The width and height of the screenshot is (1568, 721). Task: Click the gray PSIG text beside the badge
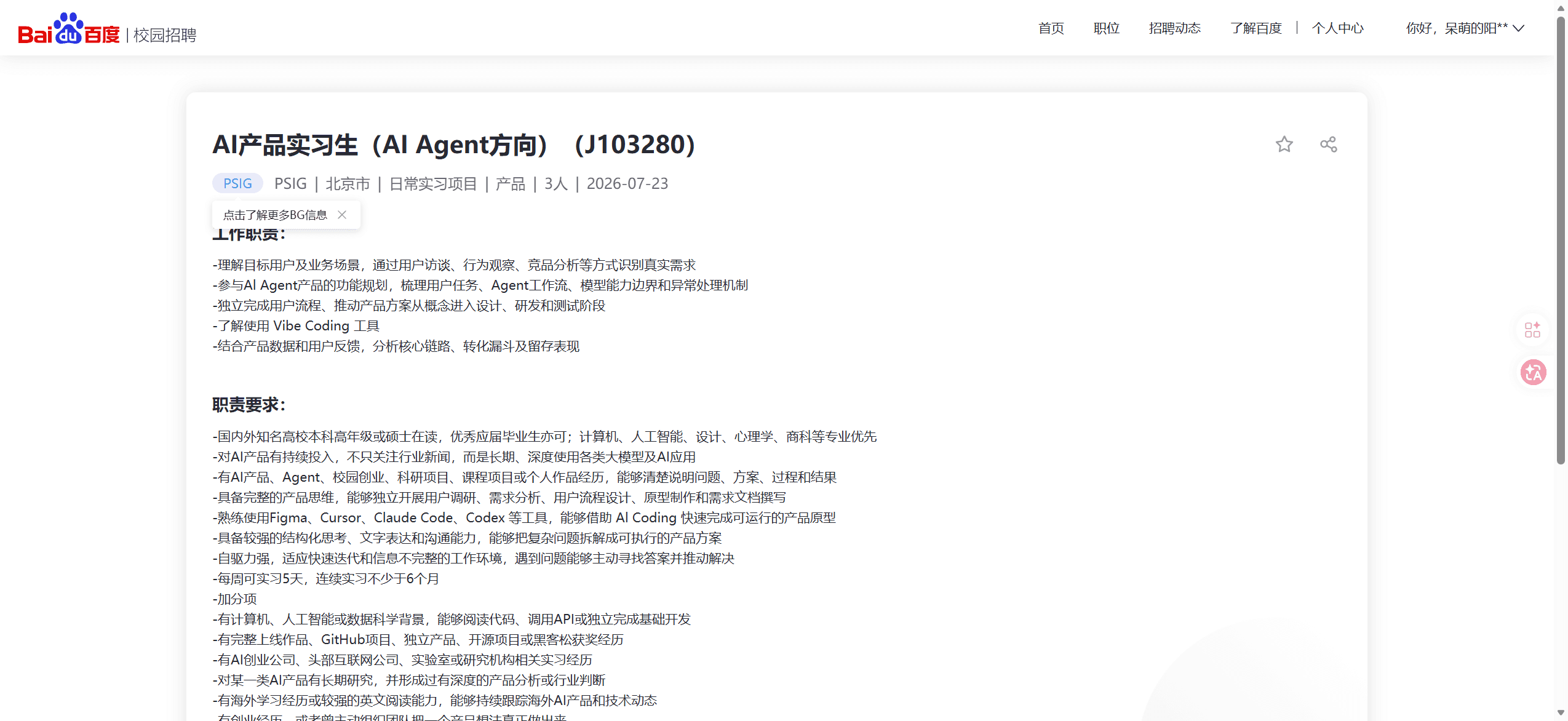click(x=290, y=184)
